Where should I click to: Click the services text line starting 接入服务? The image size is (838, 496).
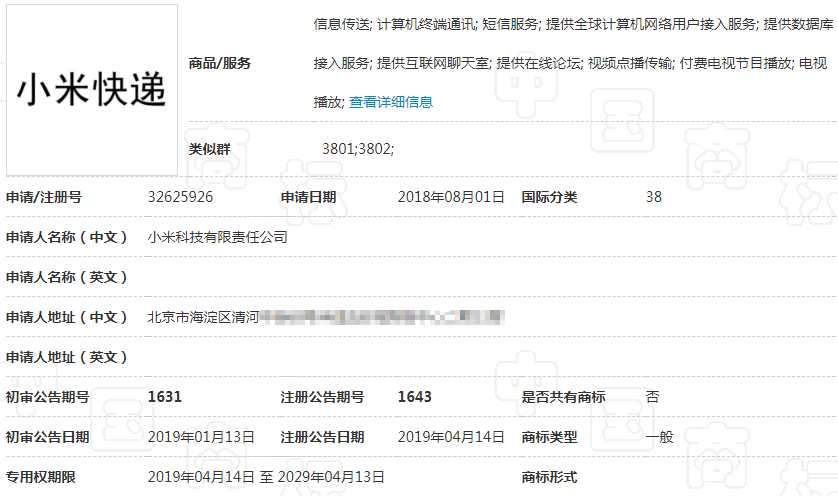coord(570,64)
